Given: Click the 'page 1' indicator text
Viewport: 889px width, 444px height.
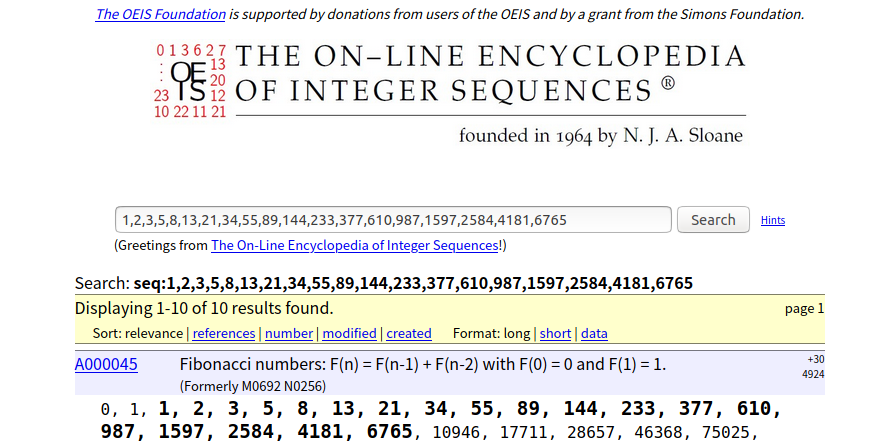Looking at the screenshot, I should [805, 309].
